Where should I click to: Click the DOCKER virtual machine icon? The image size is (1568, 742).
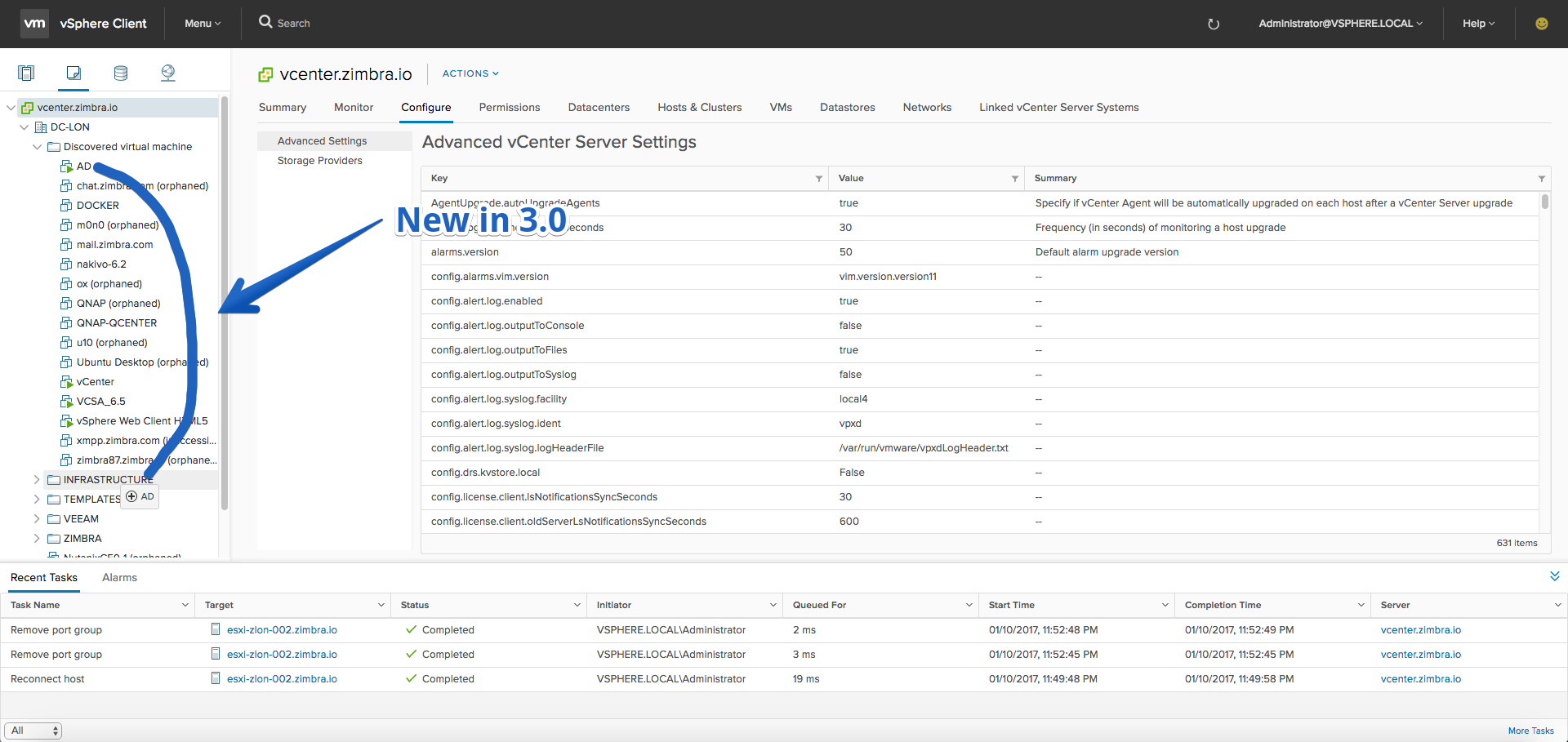[66, 205]
